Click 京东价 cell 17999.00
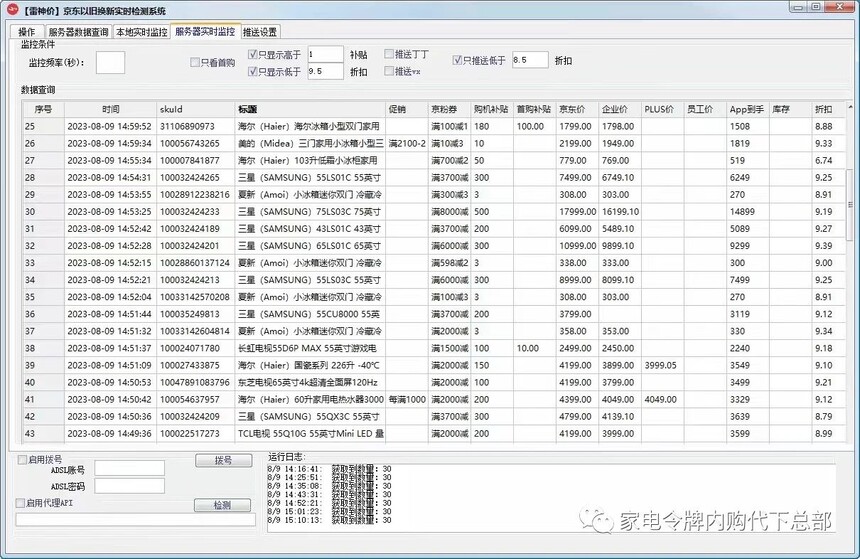The image size is (860, 559). coord(578,212)
